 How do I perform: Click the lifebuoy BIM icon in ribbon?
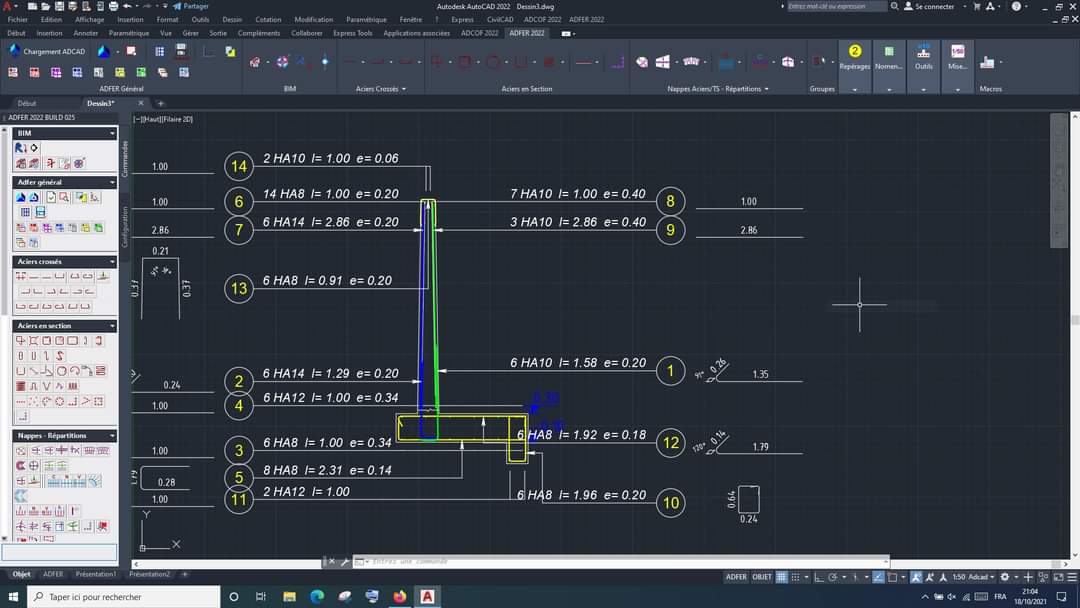coord(282,62)
